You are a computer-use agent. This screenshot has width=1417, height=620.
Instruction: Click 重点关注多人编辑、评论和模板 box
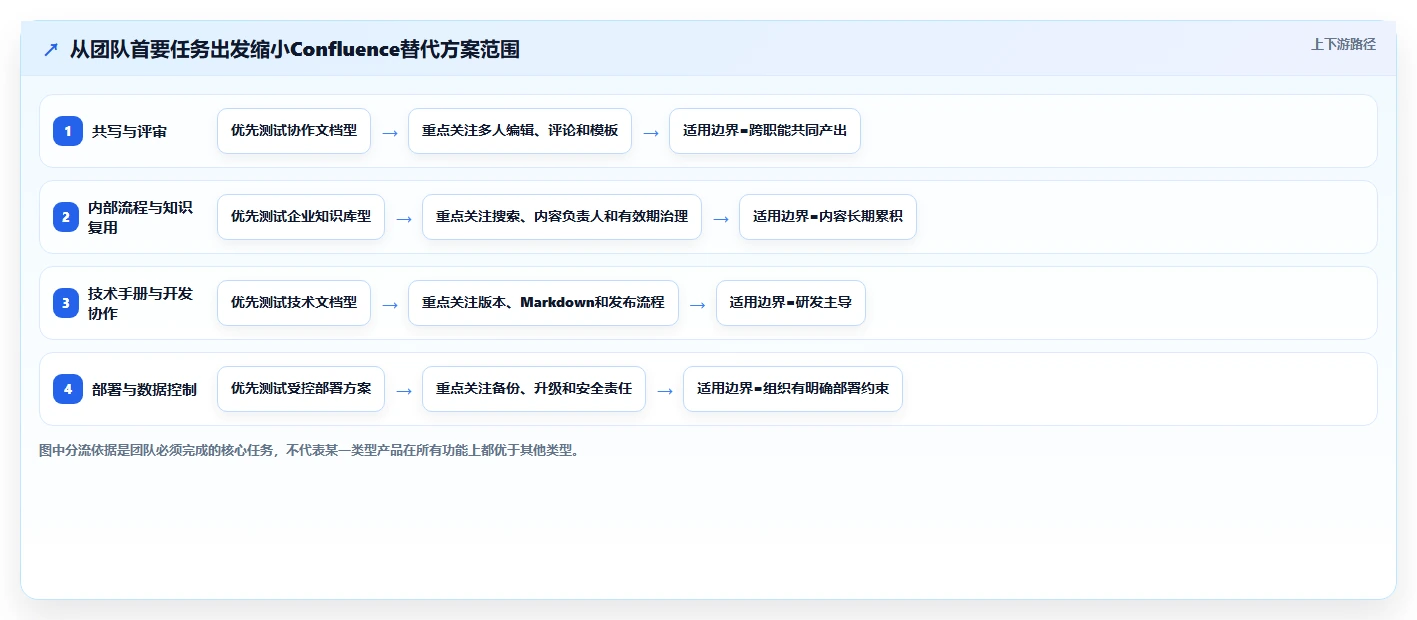tap(520, 131)
